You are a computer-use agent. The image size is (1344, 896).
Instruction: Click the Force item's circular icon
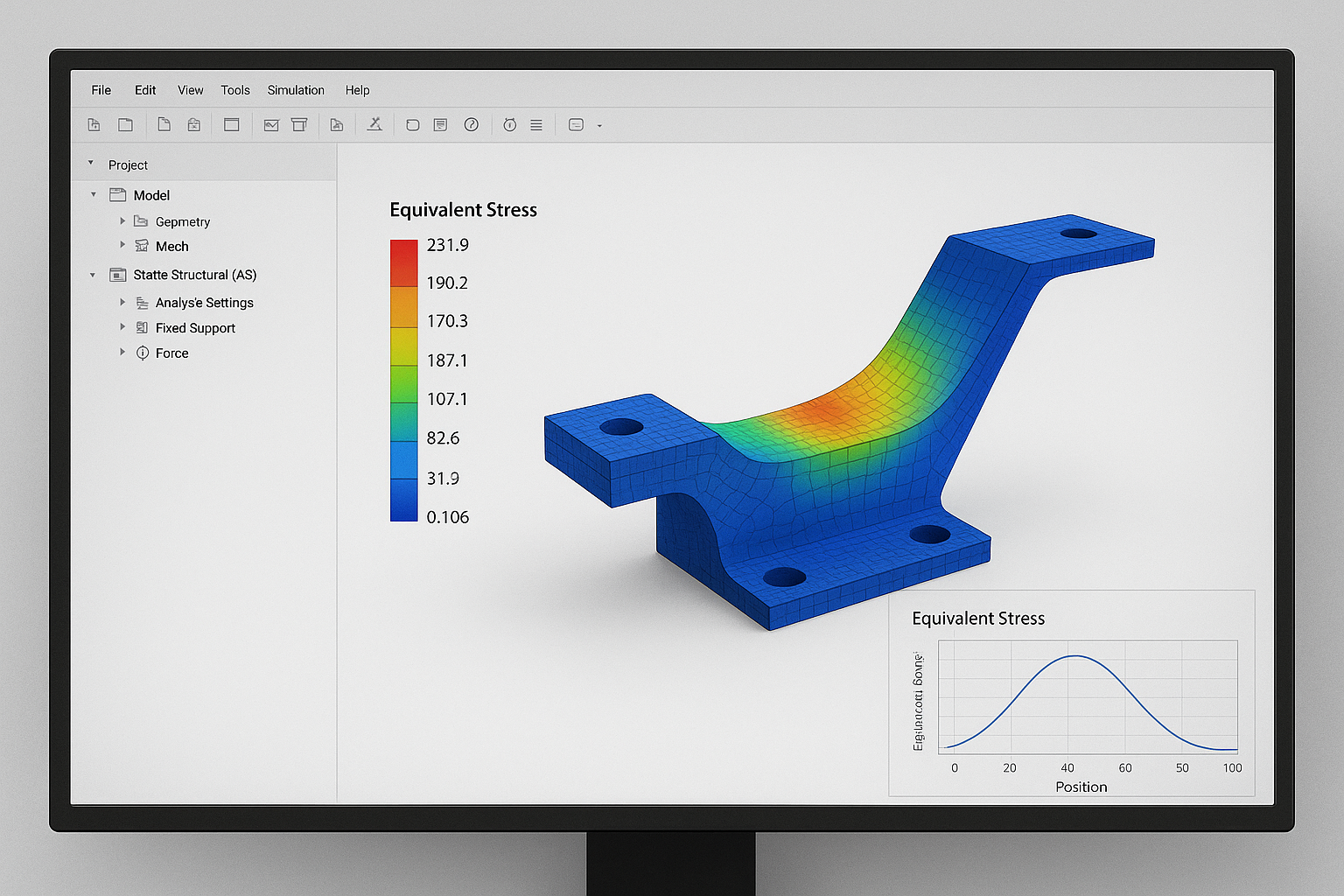(143, 353)
